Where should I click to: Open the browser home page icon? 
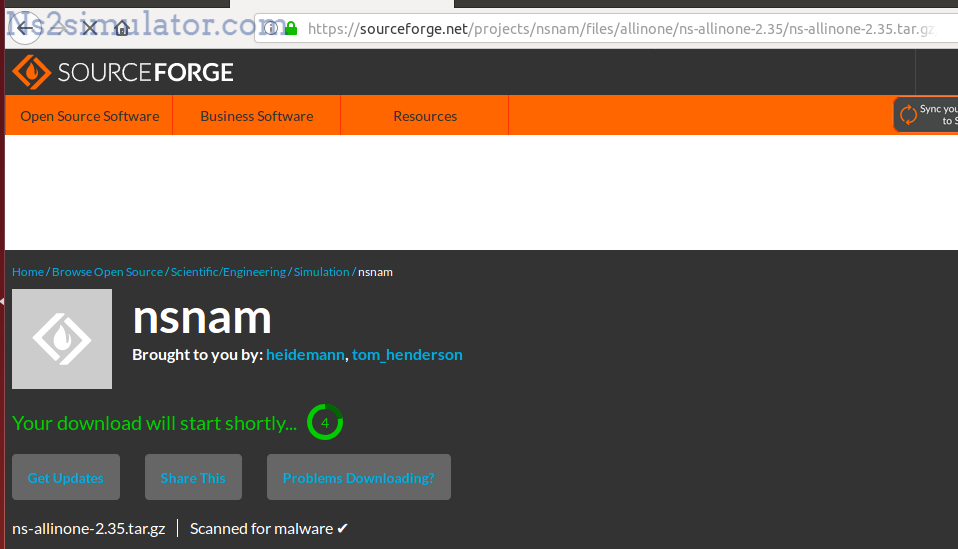click(122, 28)
